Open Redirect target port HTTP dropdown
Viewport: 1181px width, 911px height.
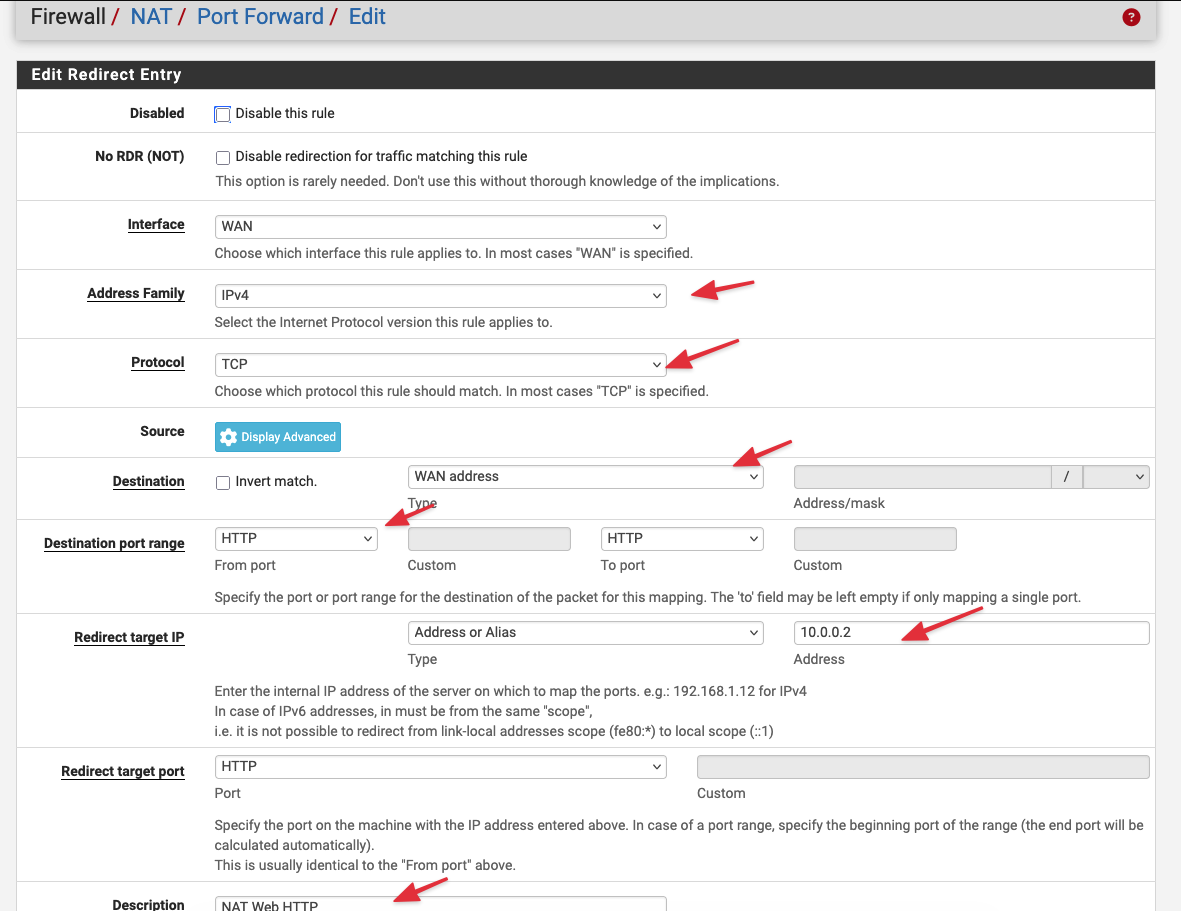point(440,767)
